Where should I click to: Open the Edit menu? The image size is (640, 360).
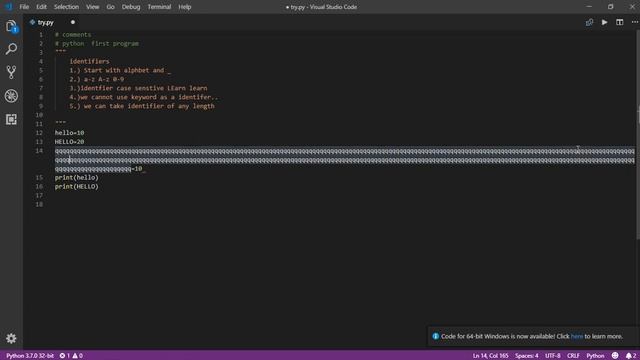click(41, 7)
